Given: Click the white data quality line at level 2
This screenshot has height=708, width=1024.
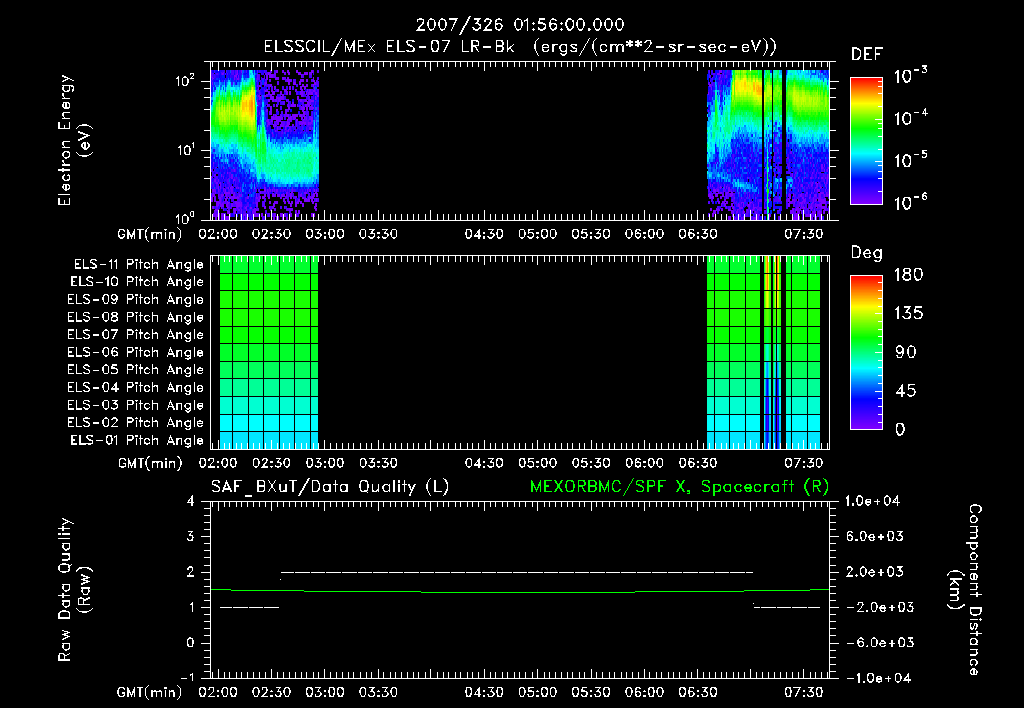Looking at the screenshot, I should 517,572.
